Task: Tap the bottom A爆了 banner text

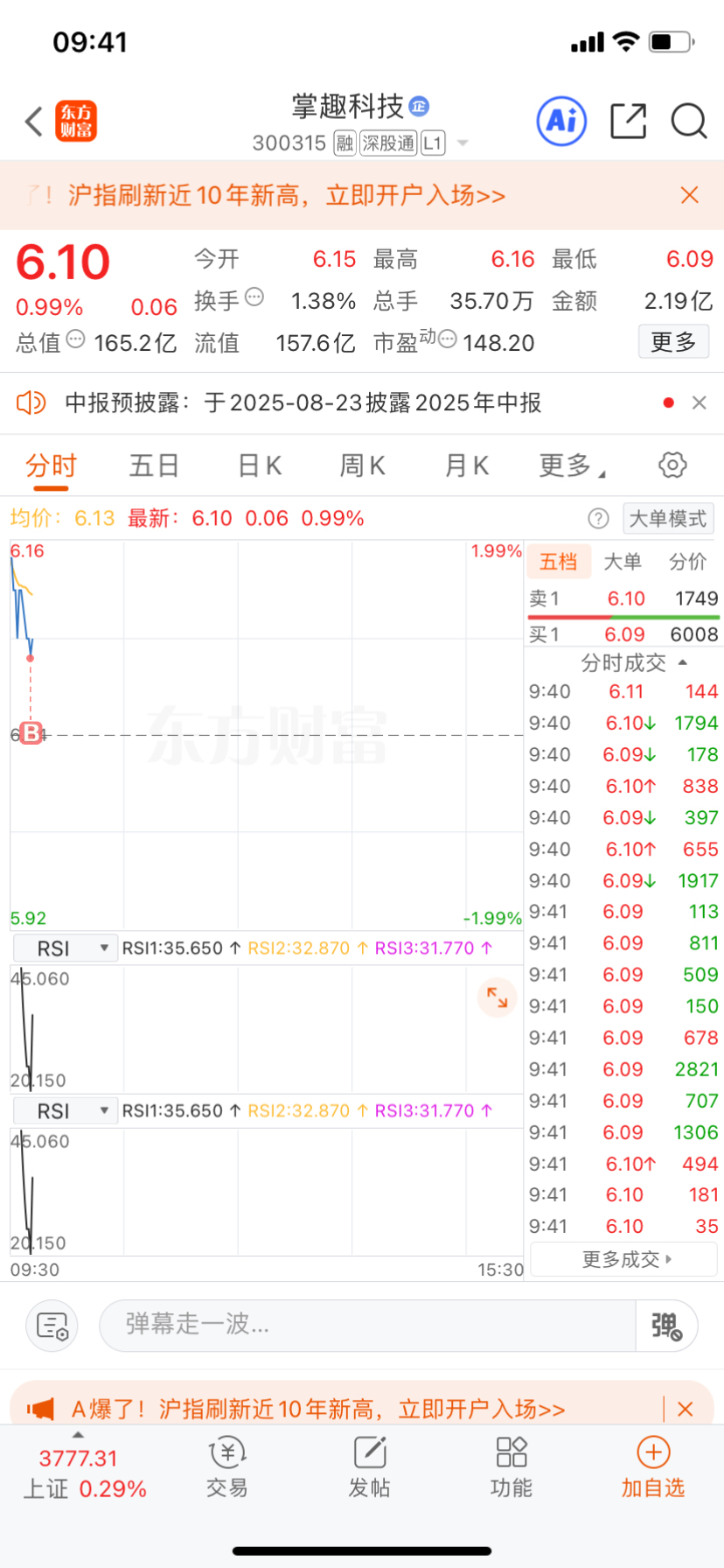Action: pyautogui.click(x=318, y=1409)
